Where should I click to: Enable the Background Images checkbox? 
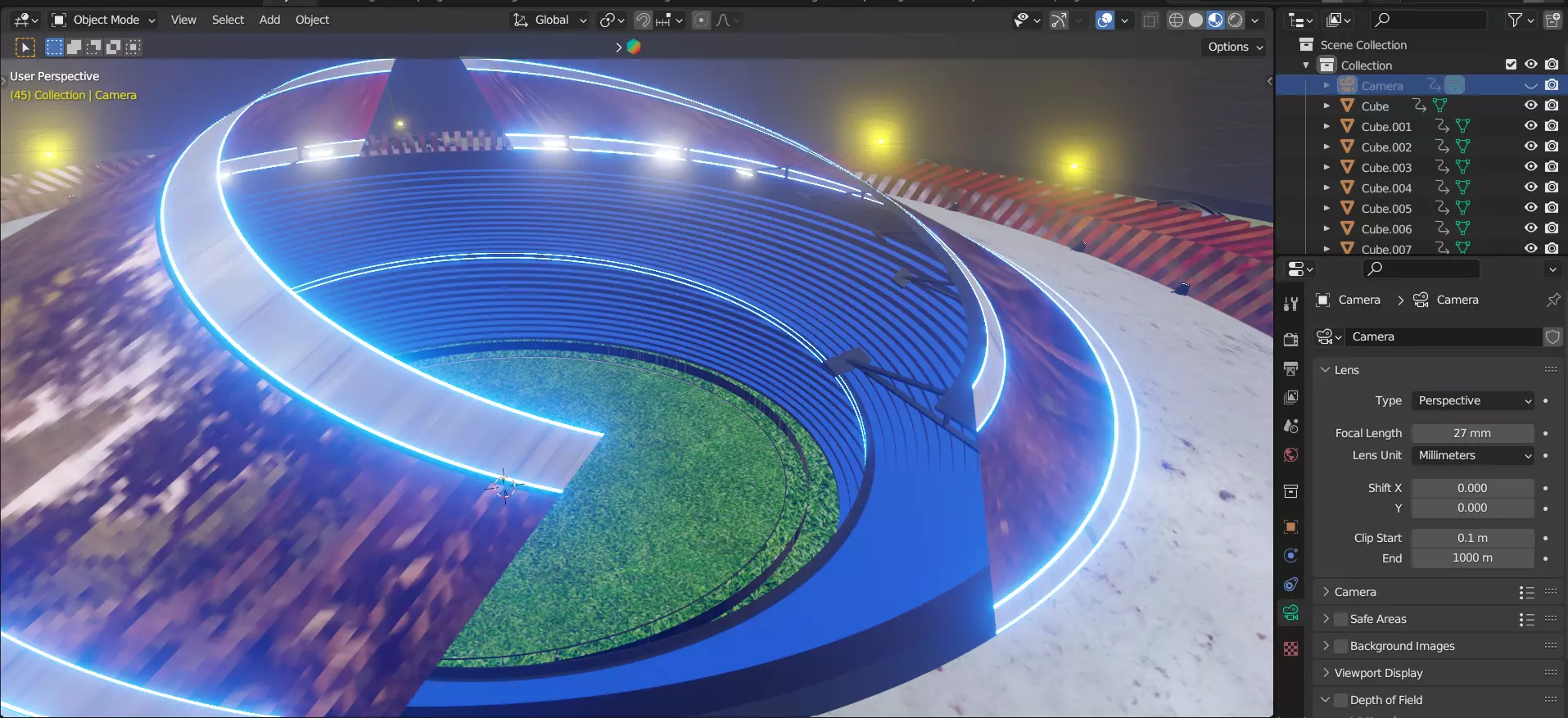(x=1340, y=646)
